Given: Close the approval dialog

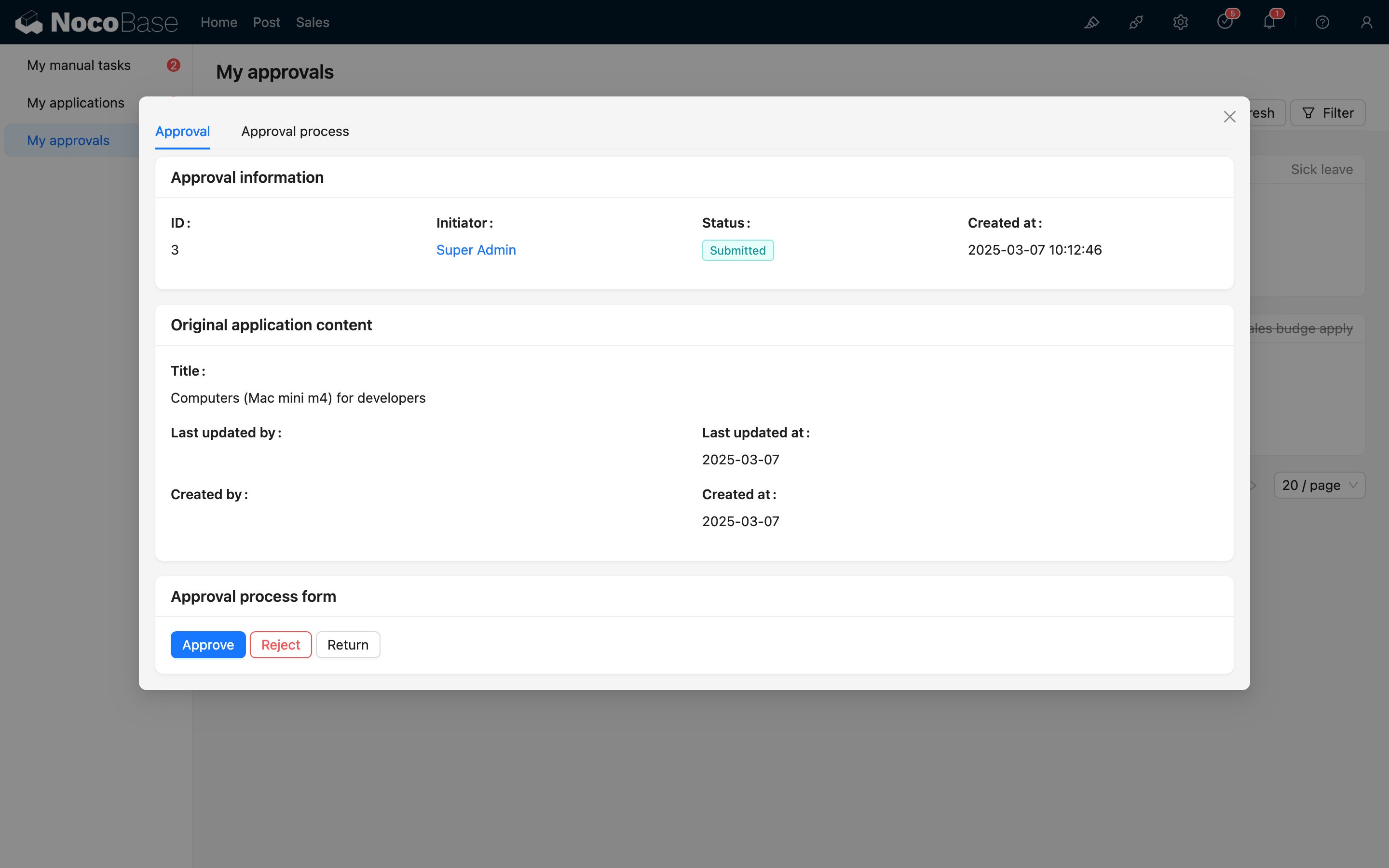Looking at the screenshot, I should pos(1229,117).
